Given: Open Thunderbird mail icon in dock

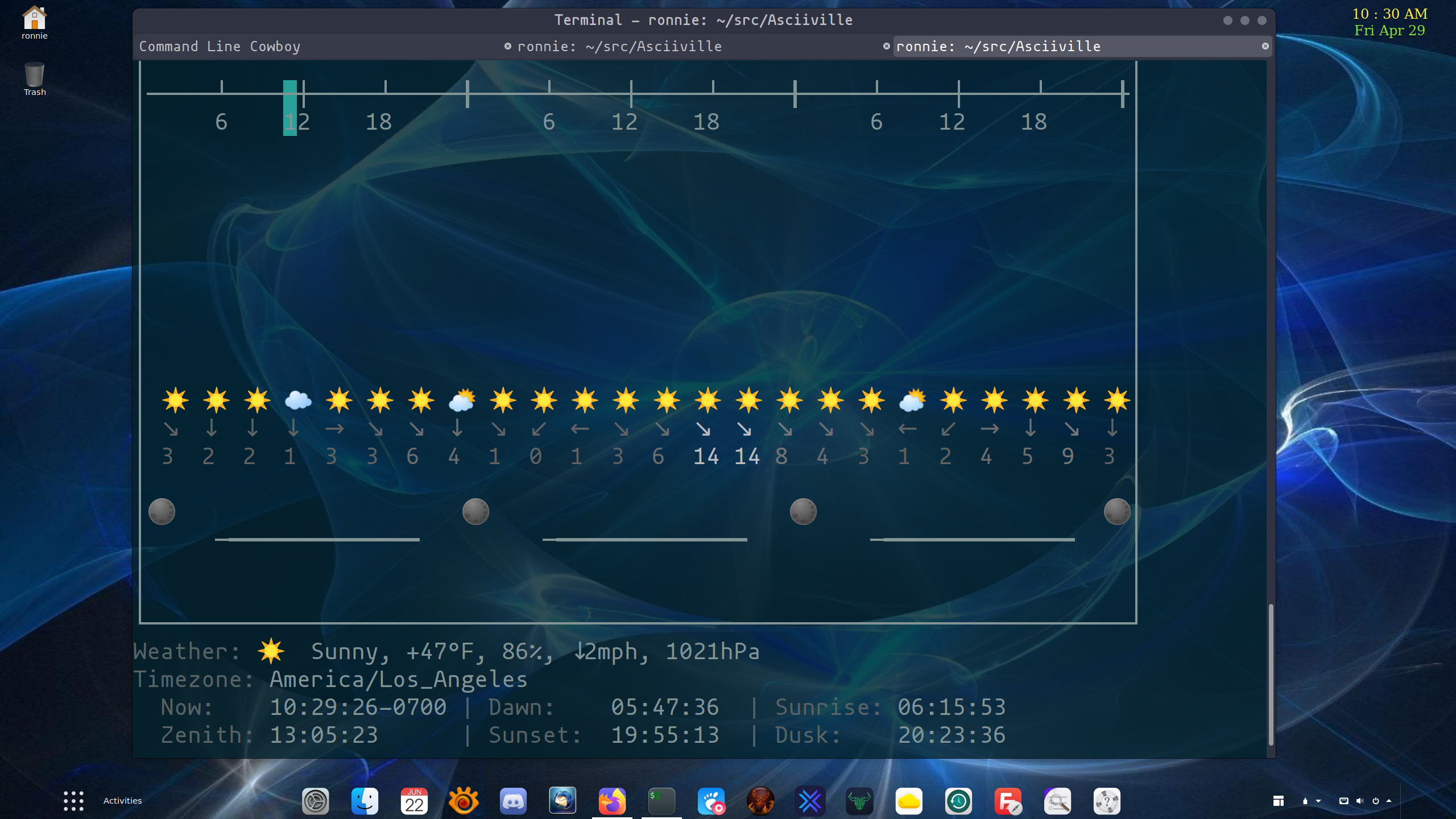Looking at the screenshot, I should 562,801.
